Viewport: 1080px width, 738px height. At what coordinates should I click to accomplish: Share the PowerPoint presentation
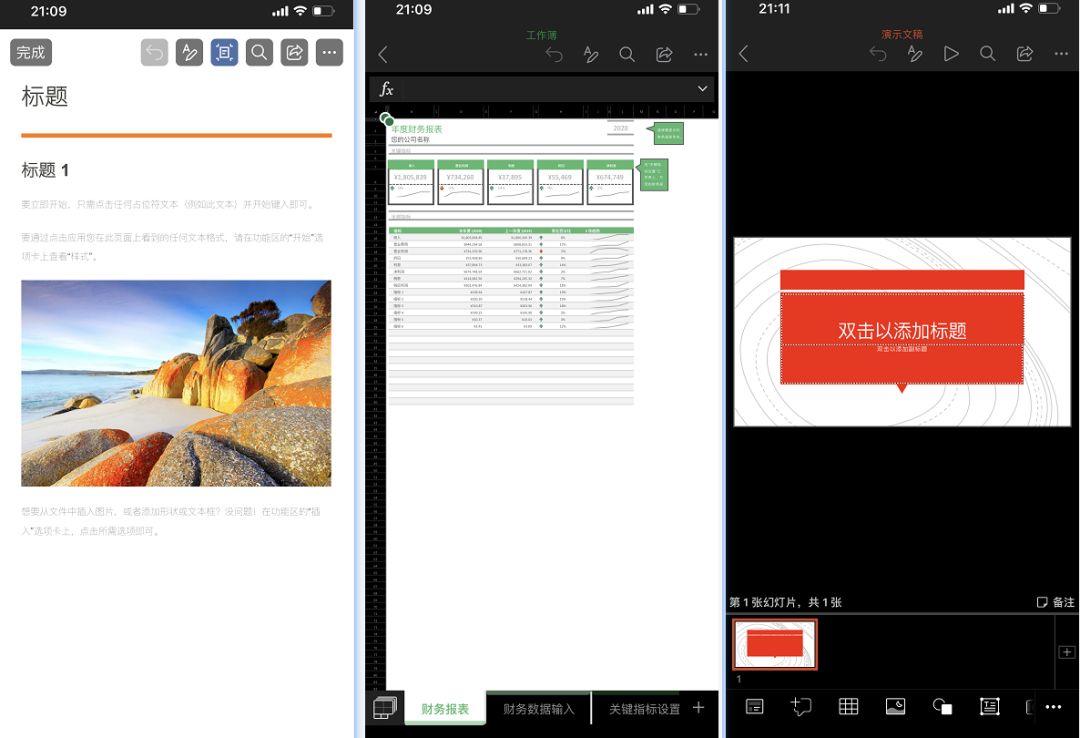coord(1025,54)
